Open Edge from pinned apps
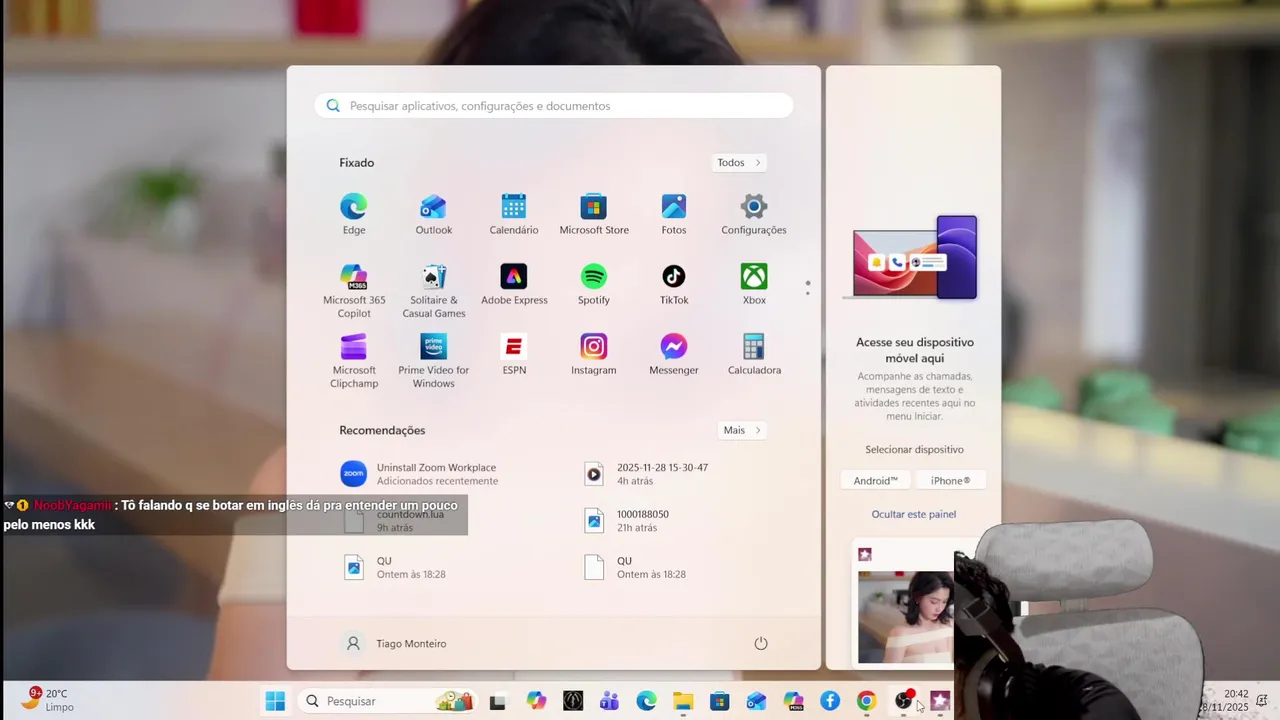This screenshot has height=720, width=1280. (x=353, y=214)
